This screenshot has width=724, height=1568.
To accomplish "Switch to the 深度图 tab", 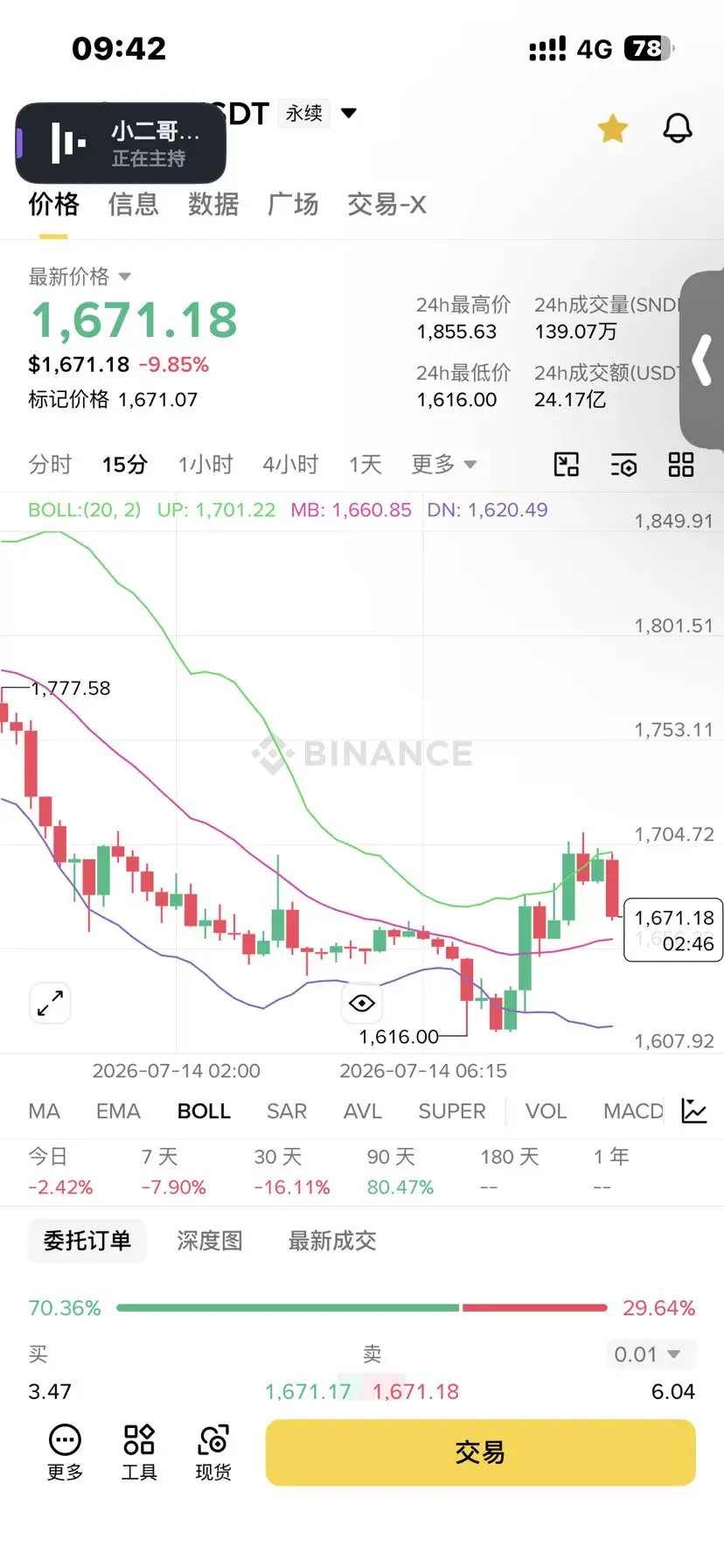I will (209, 1241).
